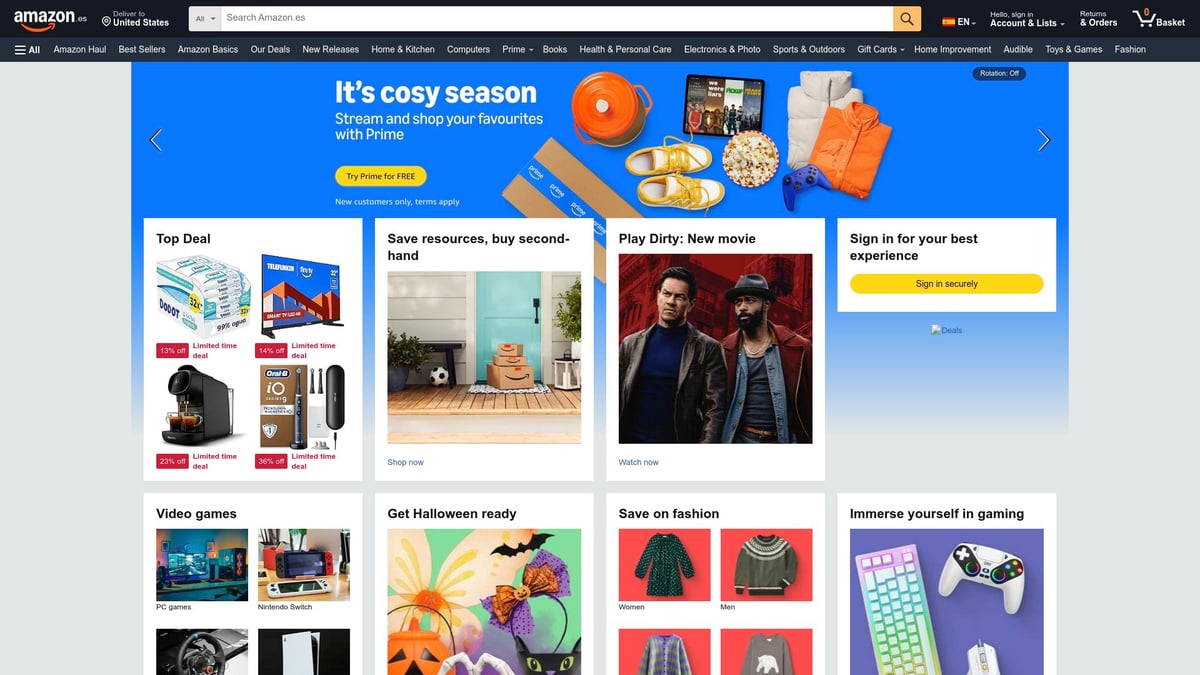The height and width of the screenshot is (675, 1200).
Task: Click the Try Prime for FREE button
Action: click(381, 176)
